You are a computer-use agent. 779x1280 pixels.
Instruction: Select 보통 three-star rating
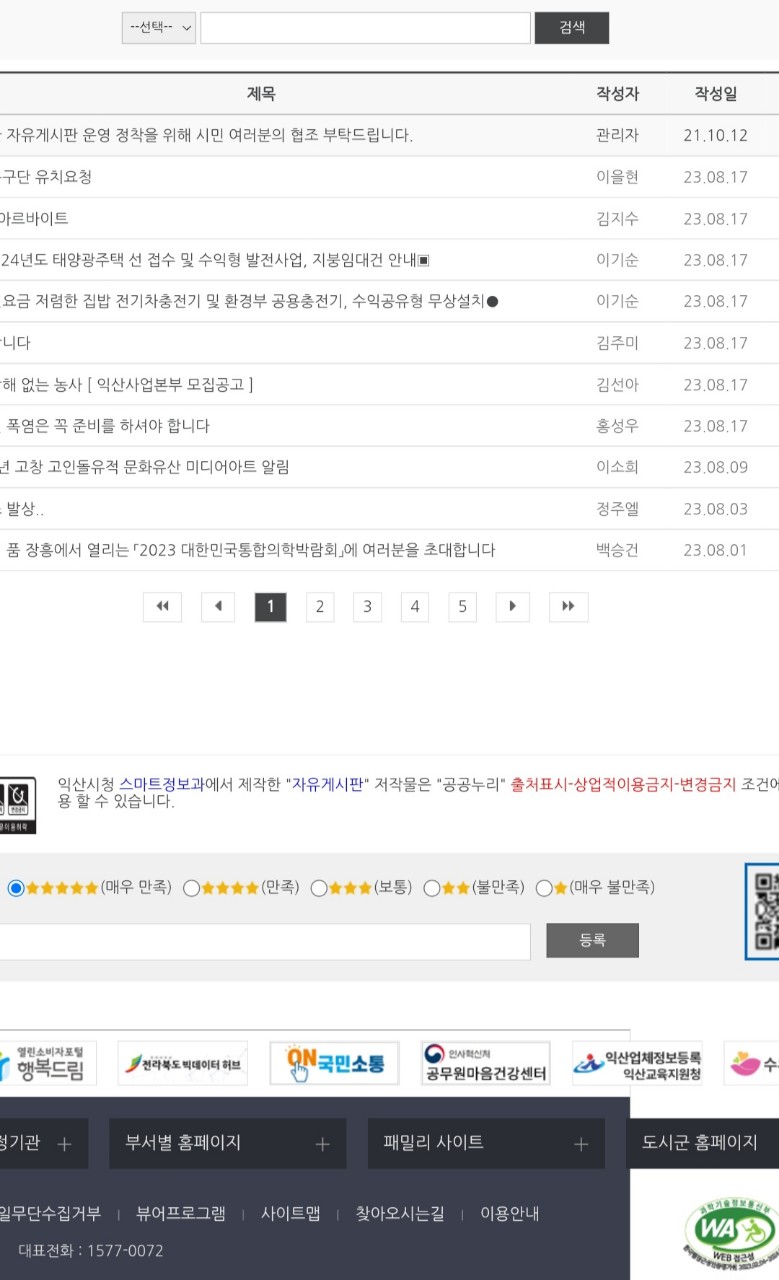tap(319, 888)
